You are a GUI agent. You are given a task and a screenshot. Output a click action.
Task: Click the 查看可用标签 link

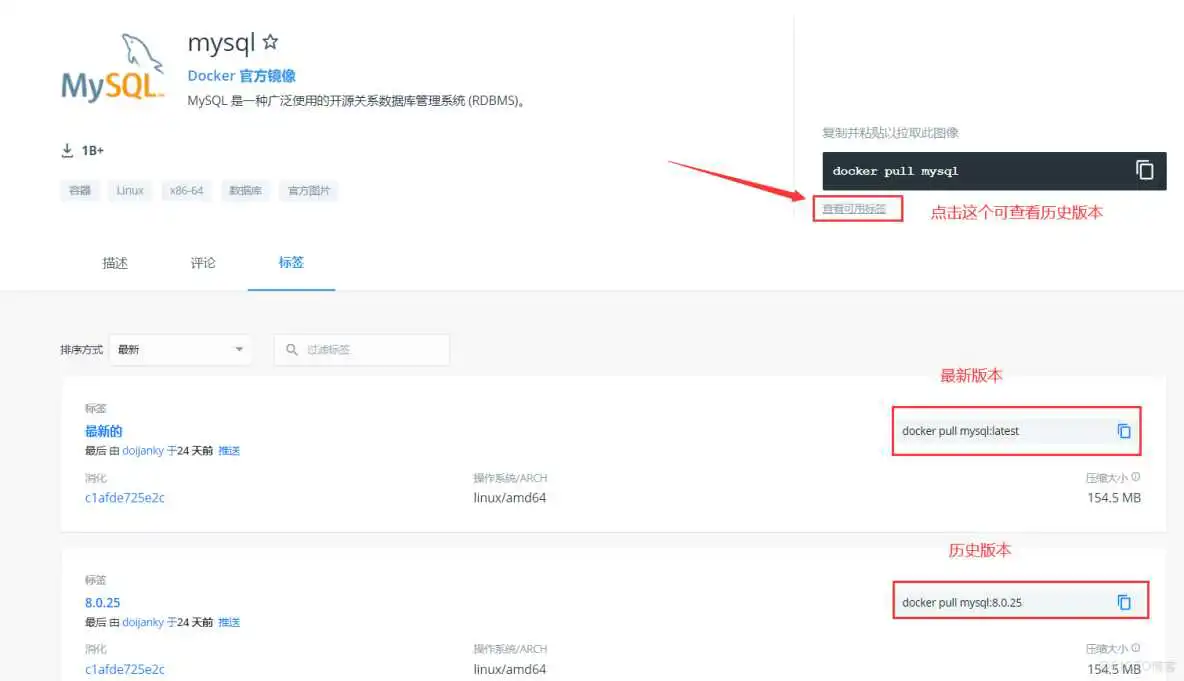[x=857, y=208]
